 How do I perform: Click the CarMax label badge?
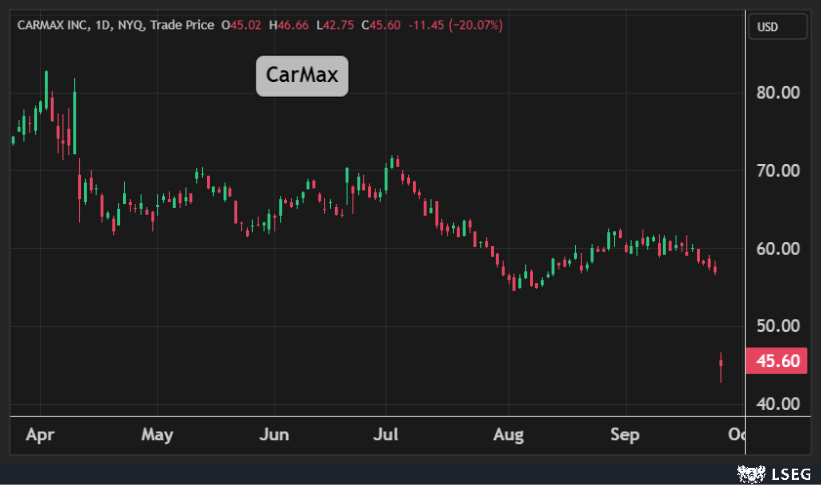[x=302, y=76]
